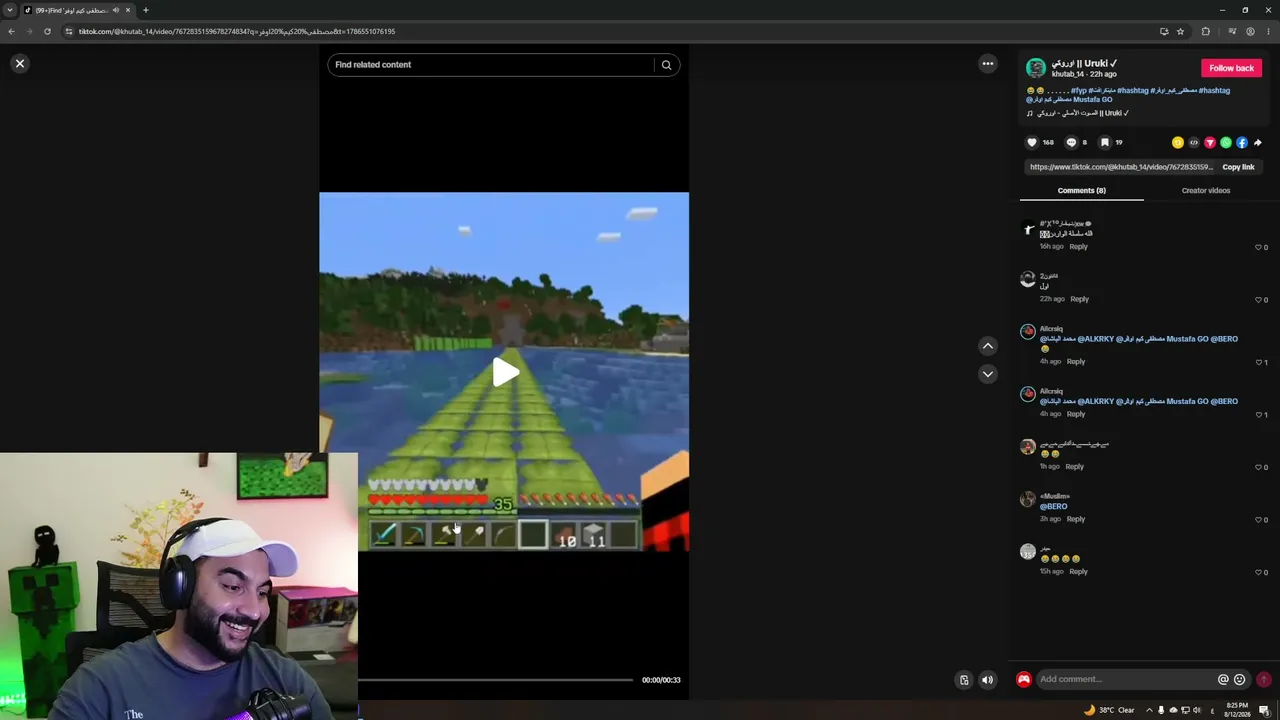Select the Comments (8) tab

click(1082, 190)
